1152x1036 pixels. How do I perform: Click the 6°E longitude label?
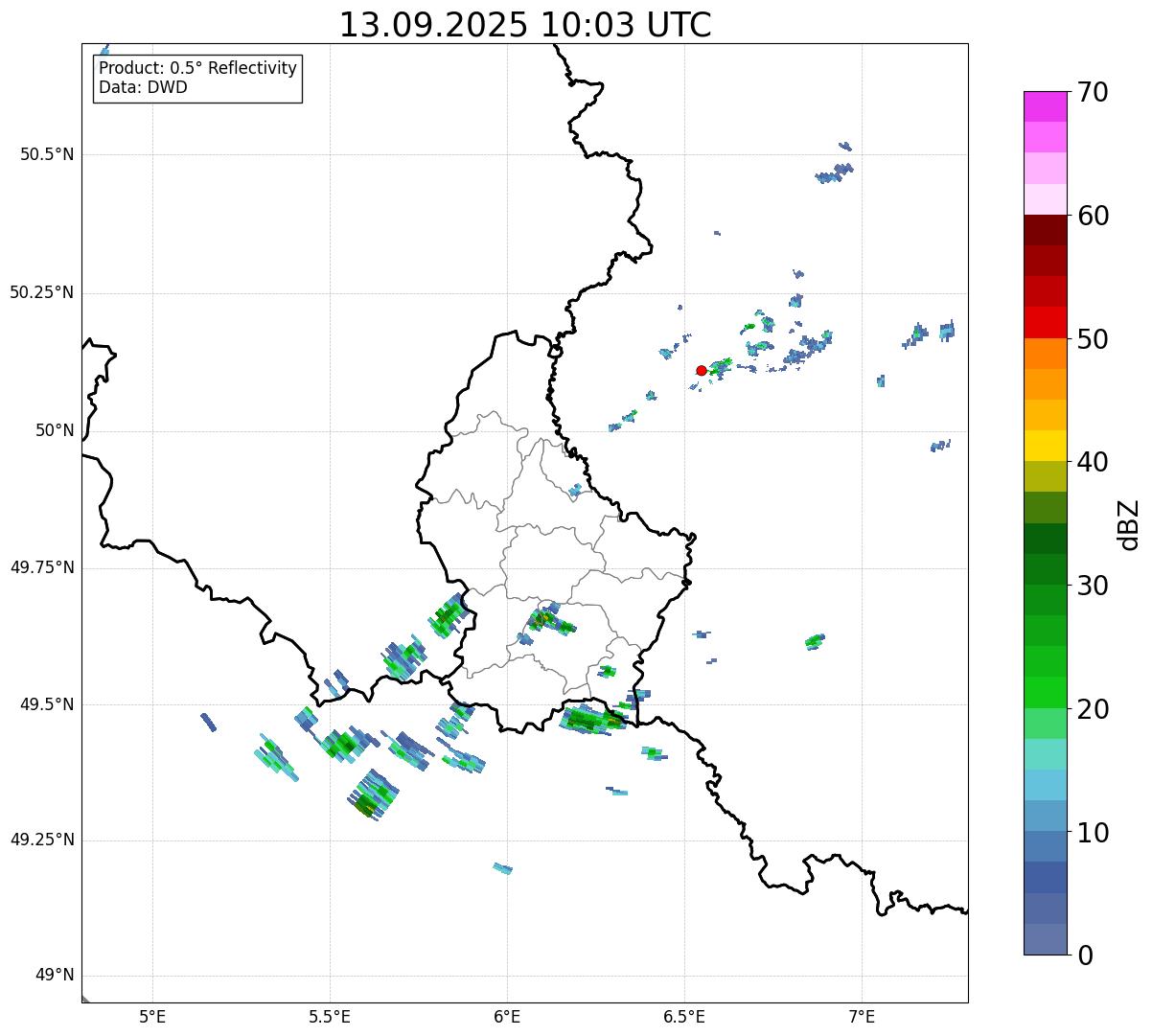tap(507, 1016)
